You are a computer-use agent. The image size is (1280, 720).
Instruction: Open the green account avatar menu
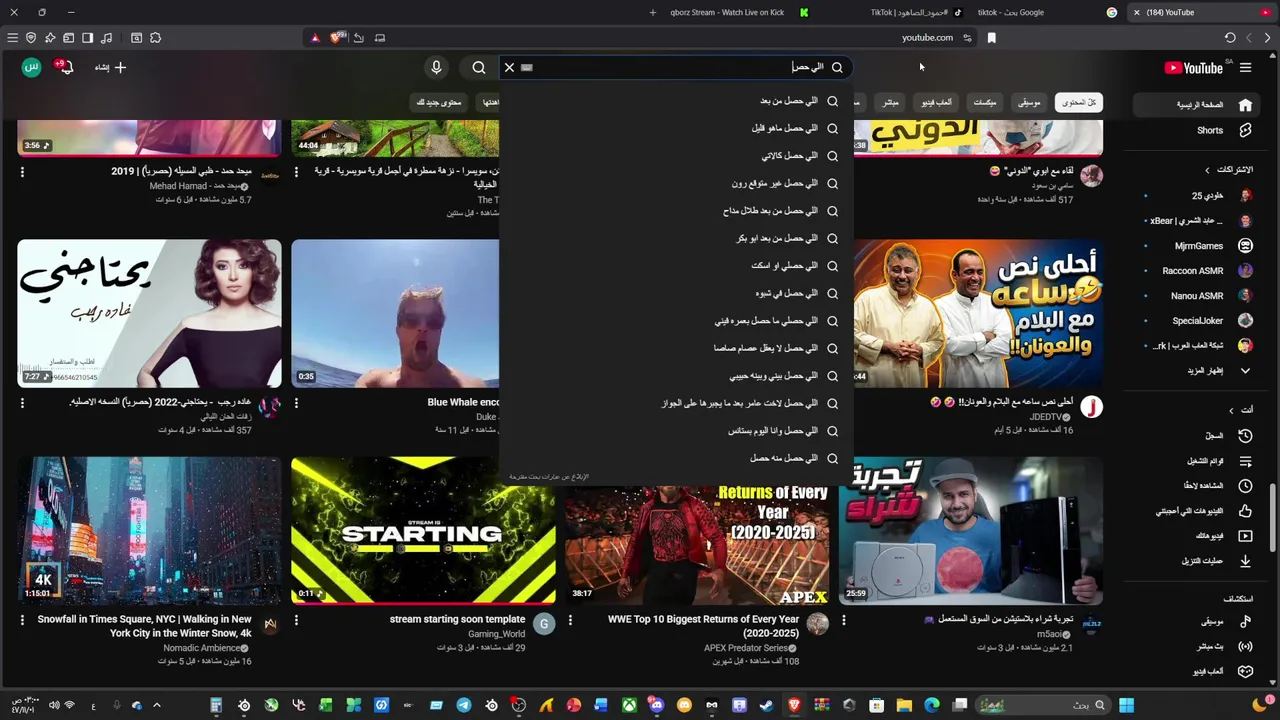point(31,67)
